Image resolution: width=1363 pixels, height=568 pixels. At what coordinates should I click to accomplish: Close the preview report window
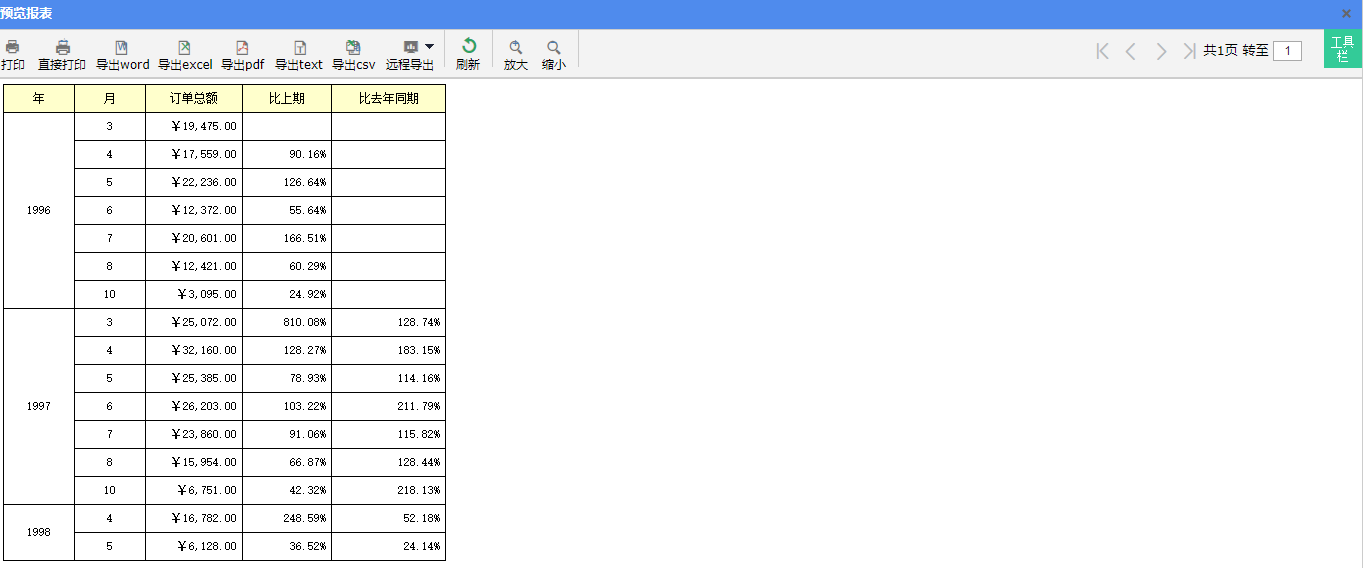click(x=1346, y=13)
